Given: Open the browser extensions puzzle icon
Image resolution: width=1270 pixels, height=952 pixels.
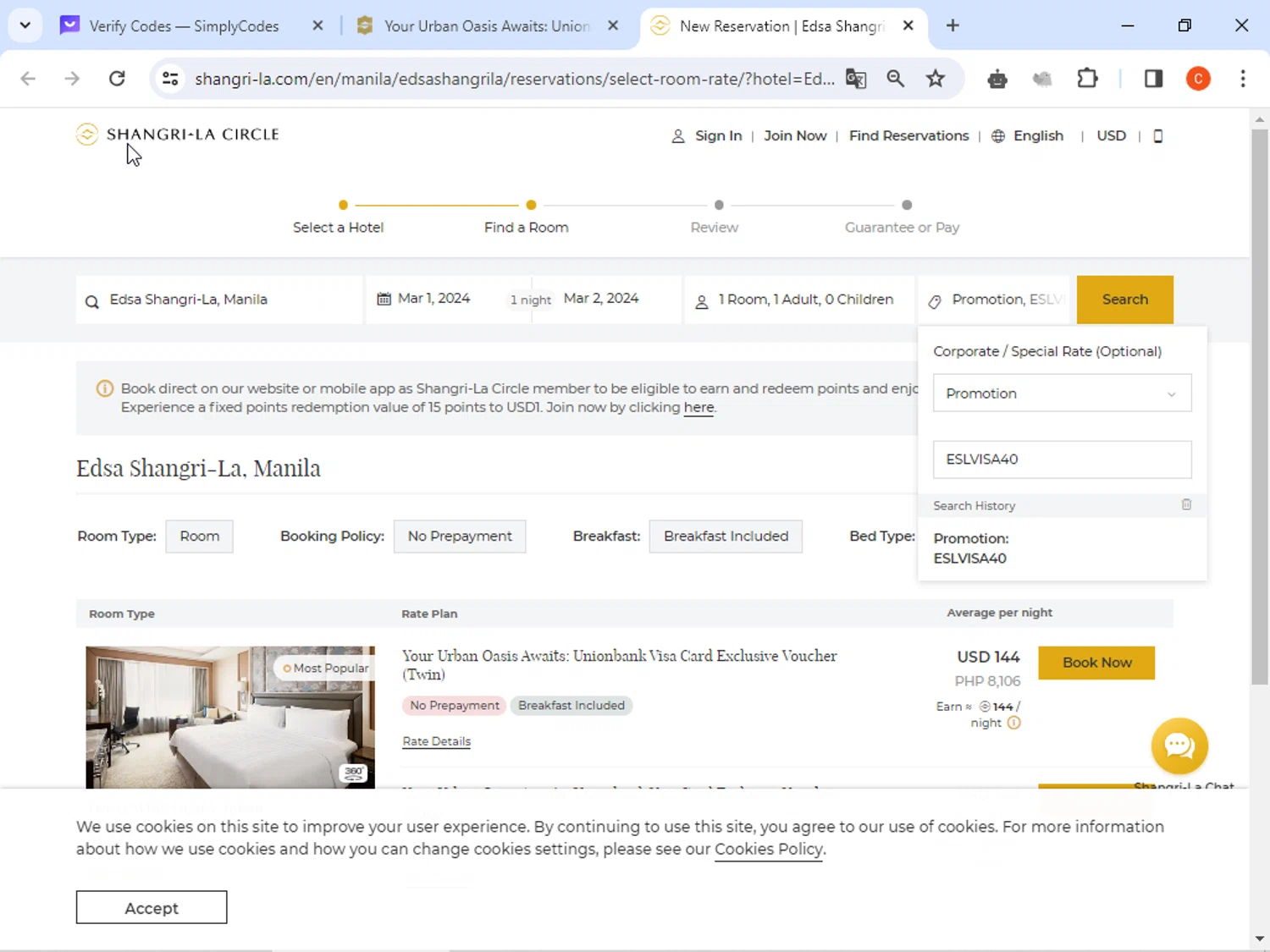Looking at the screenshot, I should click(x=1087, y=79).
